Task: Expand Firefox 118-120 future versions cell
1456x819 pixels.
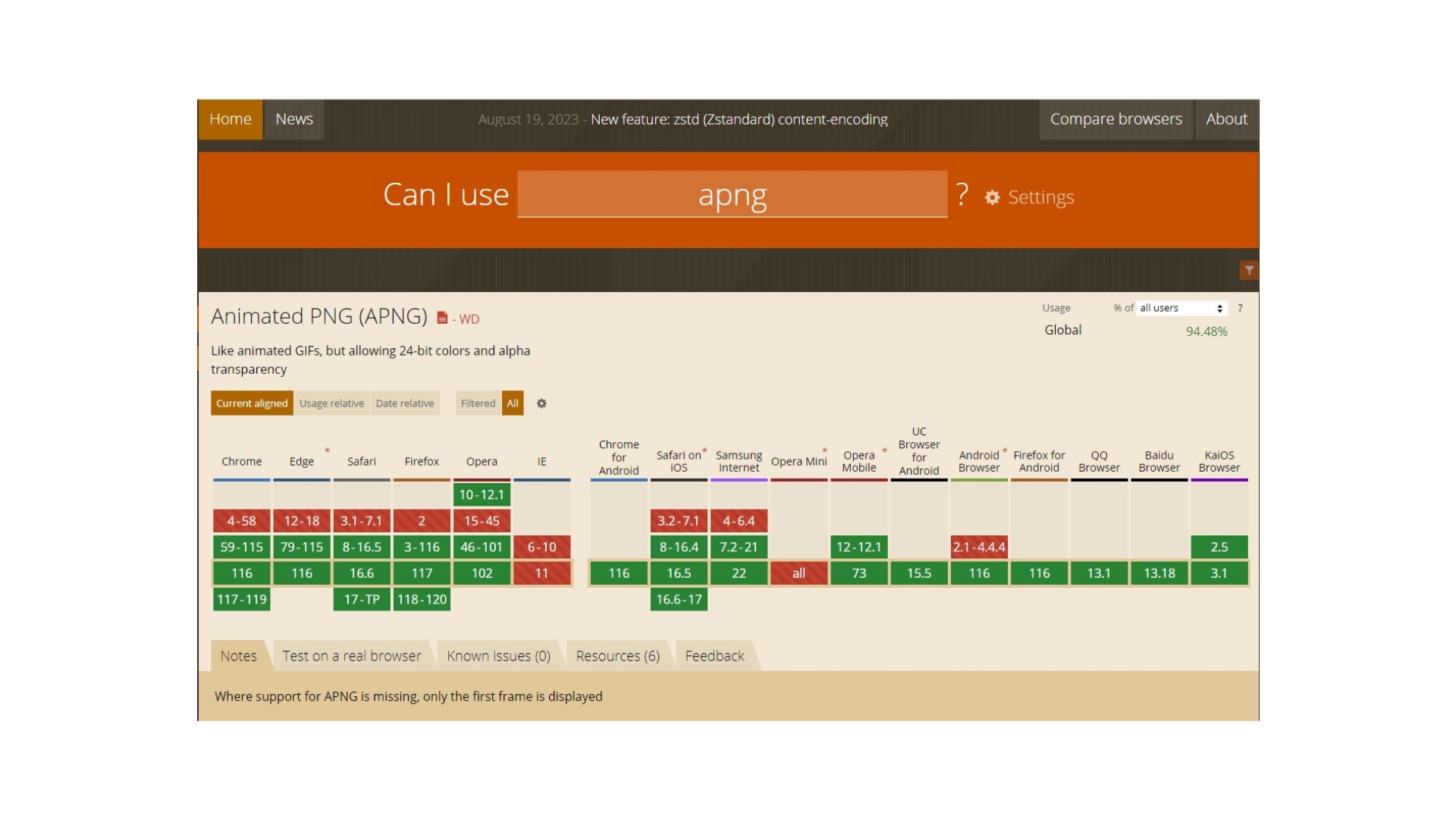Action: point(422,599)
